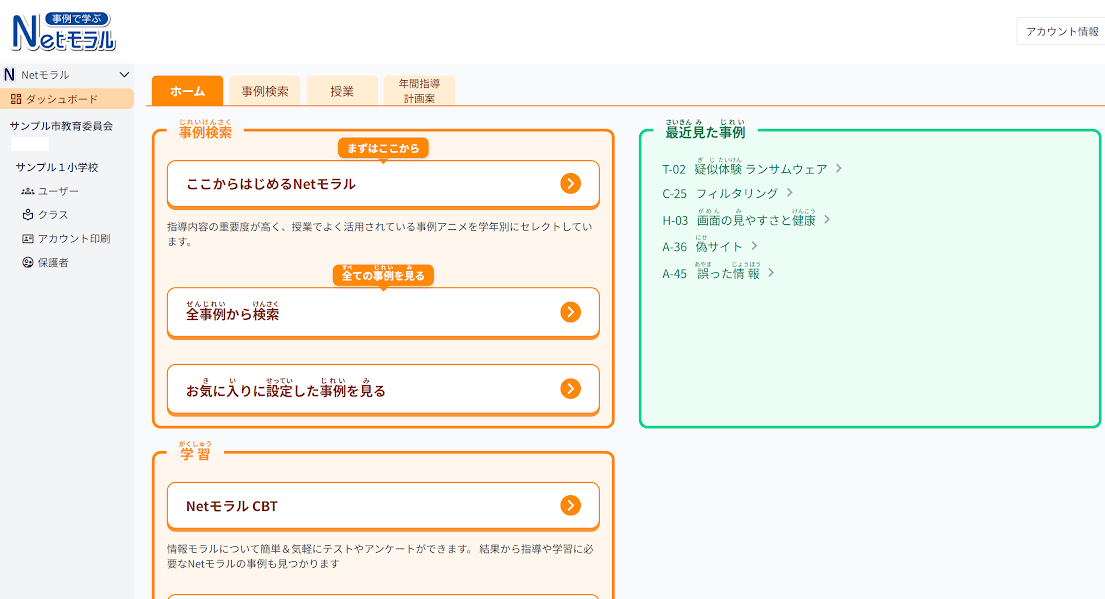Open 全事例から検索

(383, 312)
